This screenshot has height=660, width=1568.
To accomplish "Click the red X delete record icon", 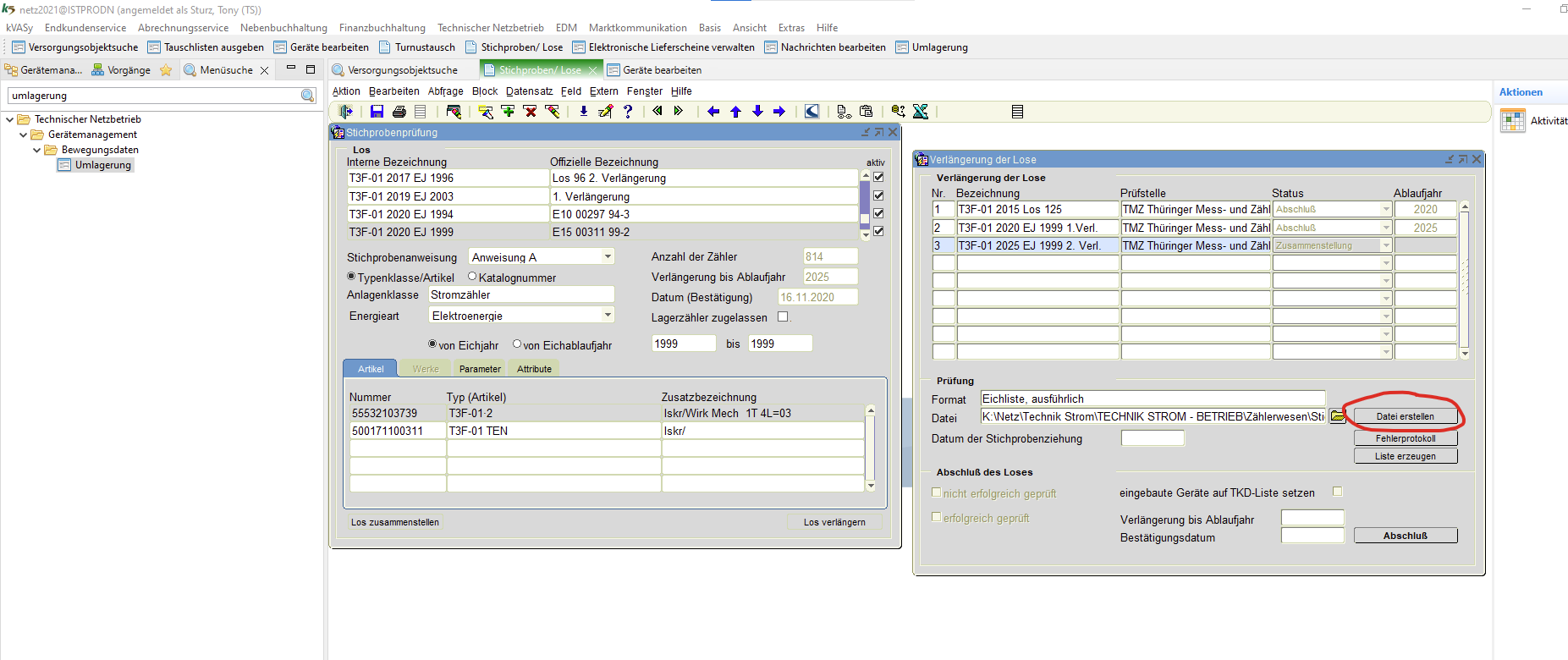I will pyautogui.click(x=530, y=112).
